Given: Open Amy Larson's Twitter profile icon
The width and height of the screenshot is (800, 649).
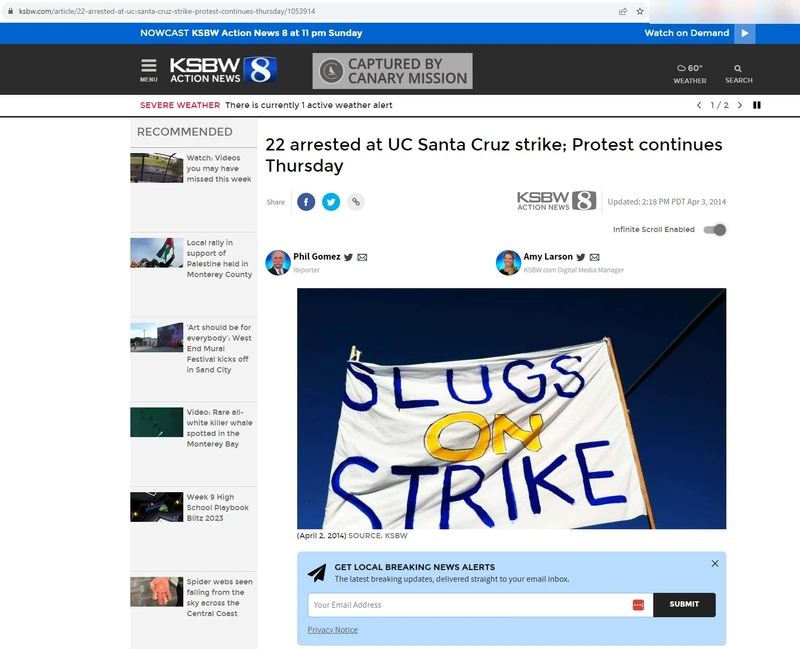Looking at the screenshot, I should 581,257.
